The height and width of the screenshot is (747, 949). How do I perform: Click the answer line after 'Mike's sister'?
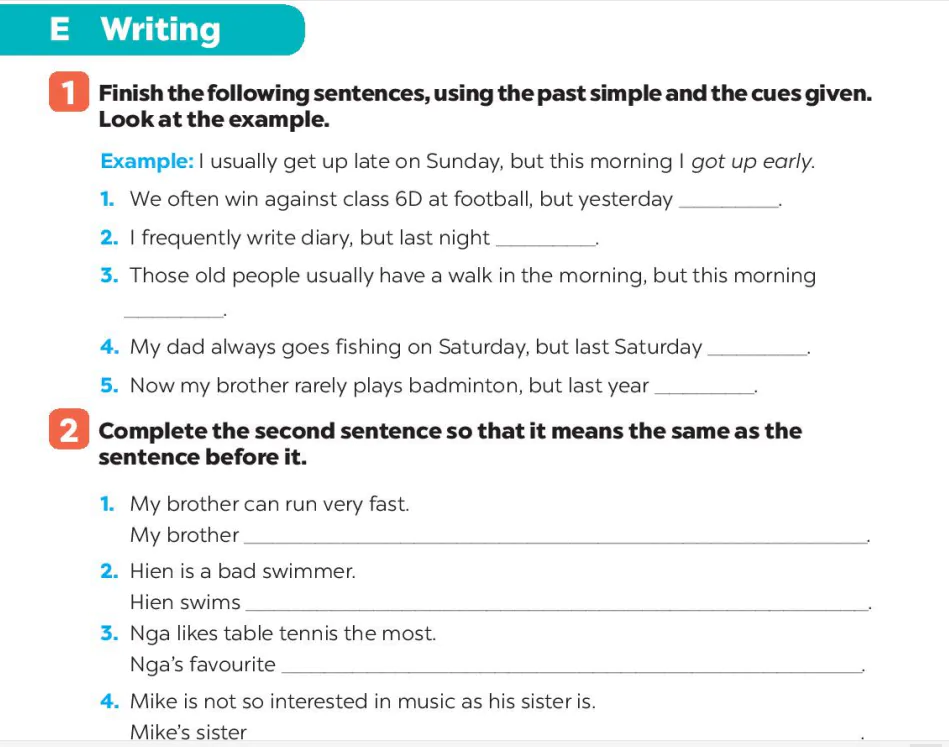pos(555,737)
